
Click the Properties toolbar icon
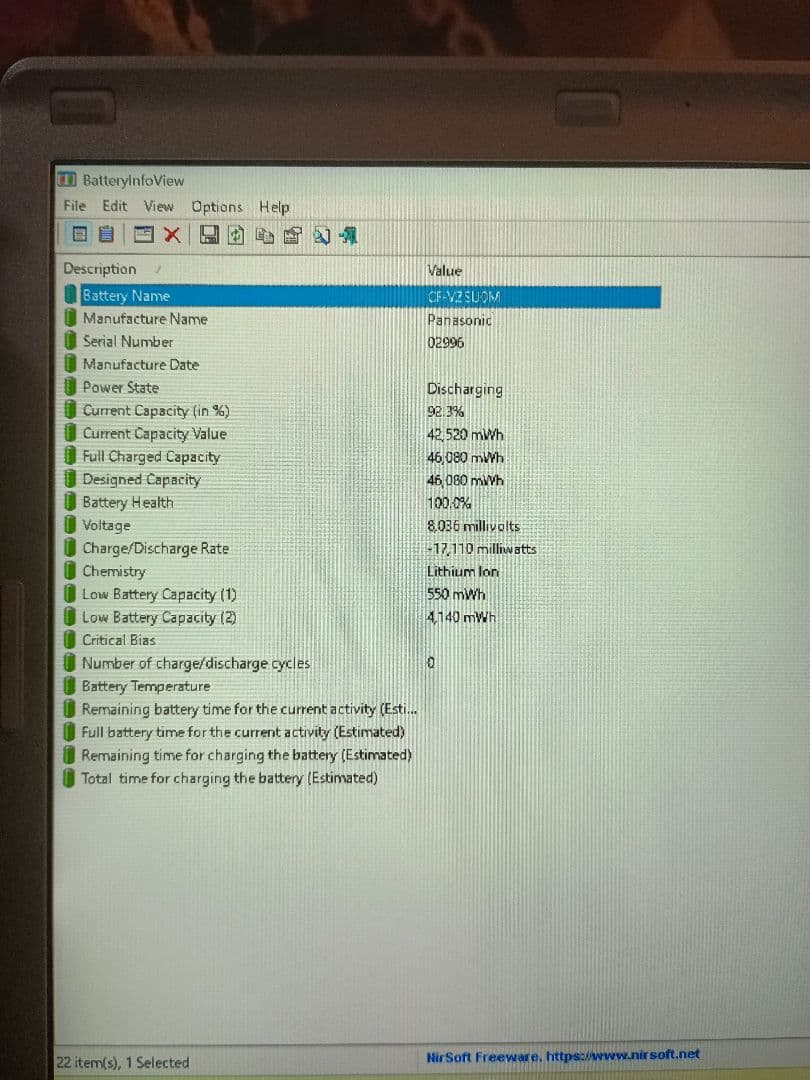293,236
